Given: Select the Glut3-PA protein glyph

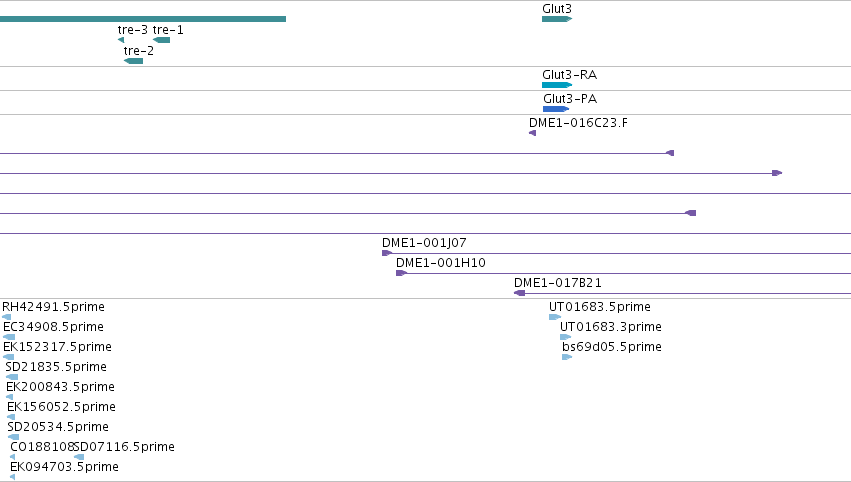Looking at the screenshot, I should [x=556, y=109].
